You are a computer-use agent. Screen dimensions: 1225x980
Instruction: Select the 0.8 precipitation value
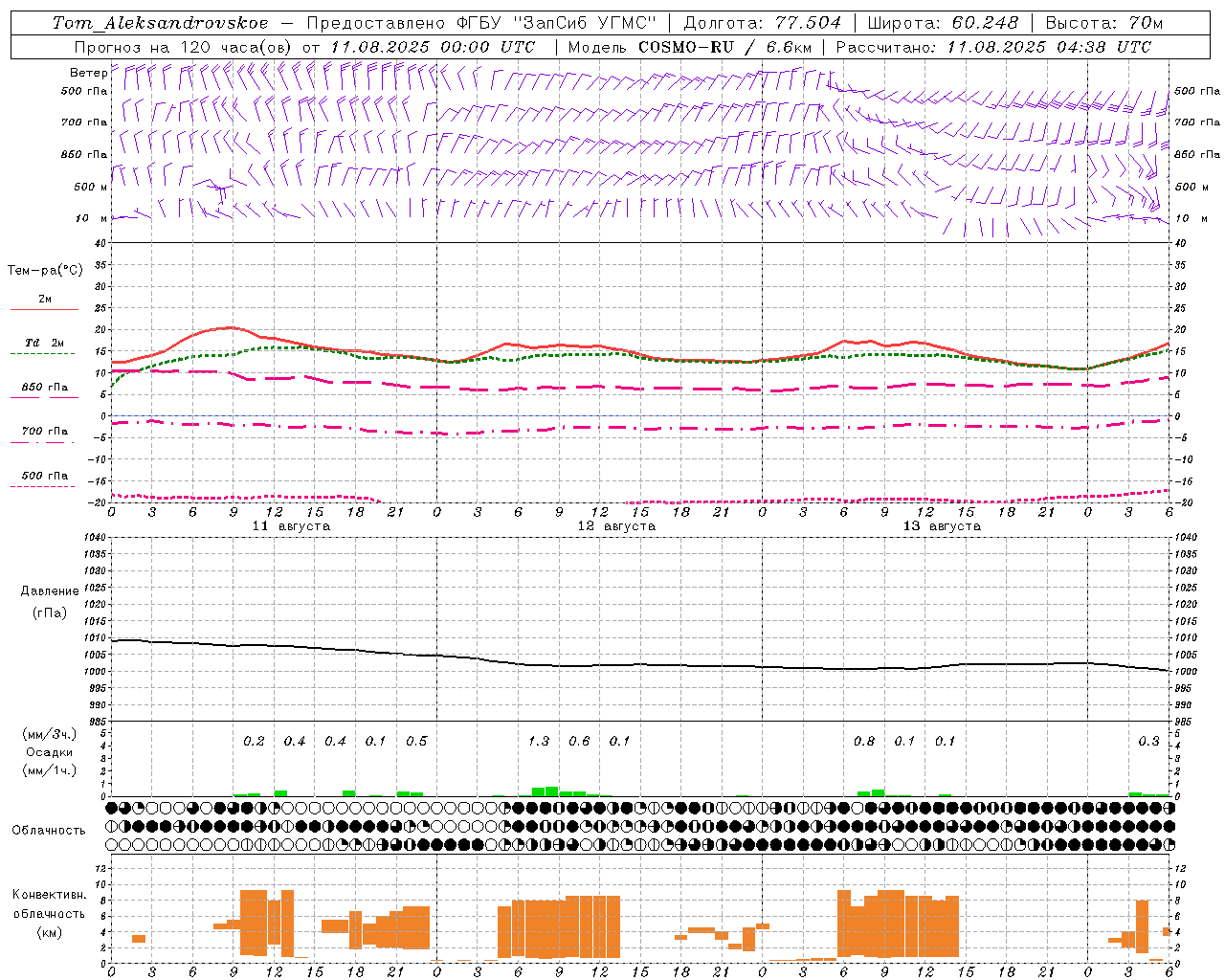(864, 742)
